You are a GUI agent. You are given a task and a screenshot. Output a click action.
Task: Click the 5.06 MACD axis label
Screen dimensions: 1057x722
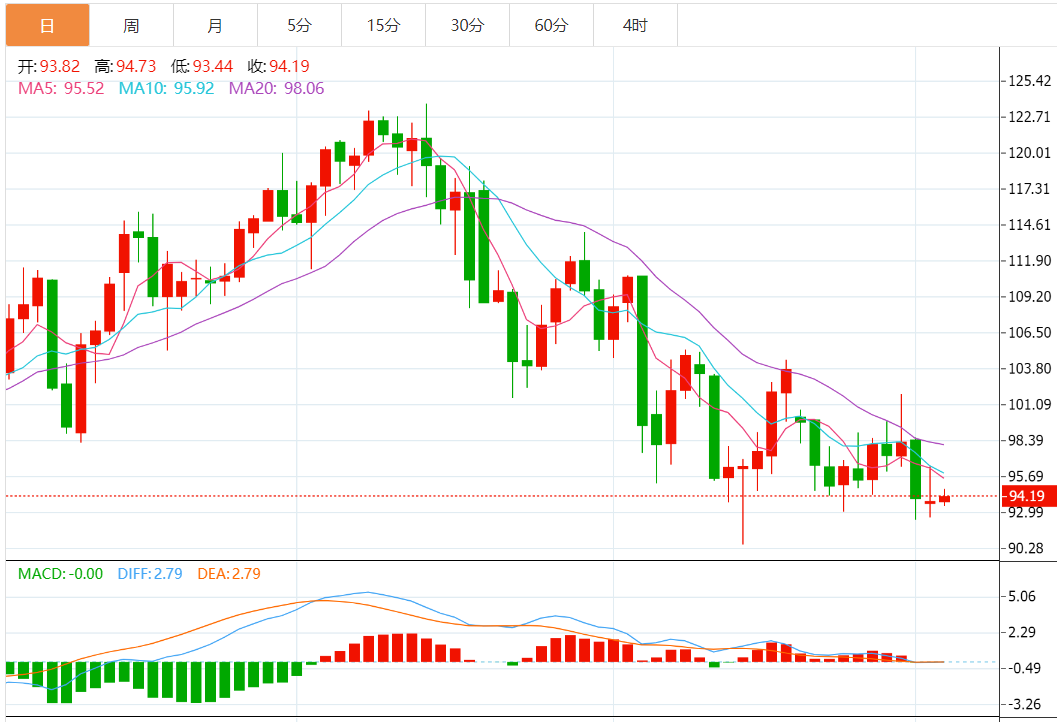(x=1022, y=597)
